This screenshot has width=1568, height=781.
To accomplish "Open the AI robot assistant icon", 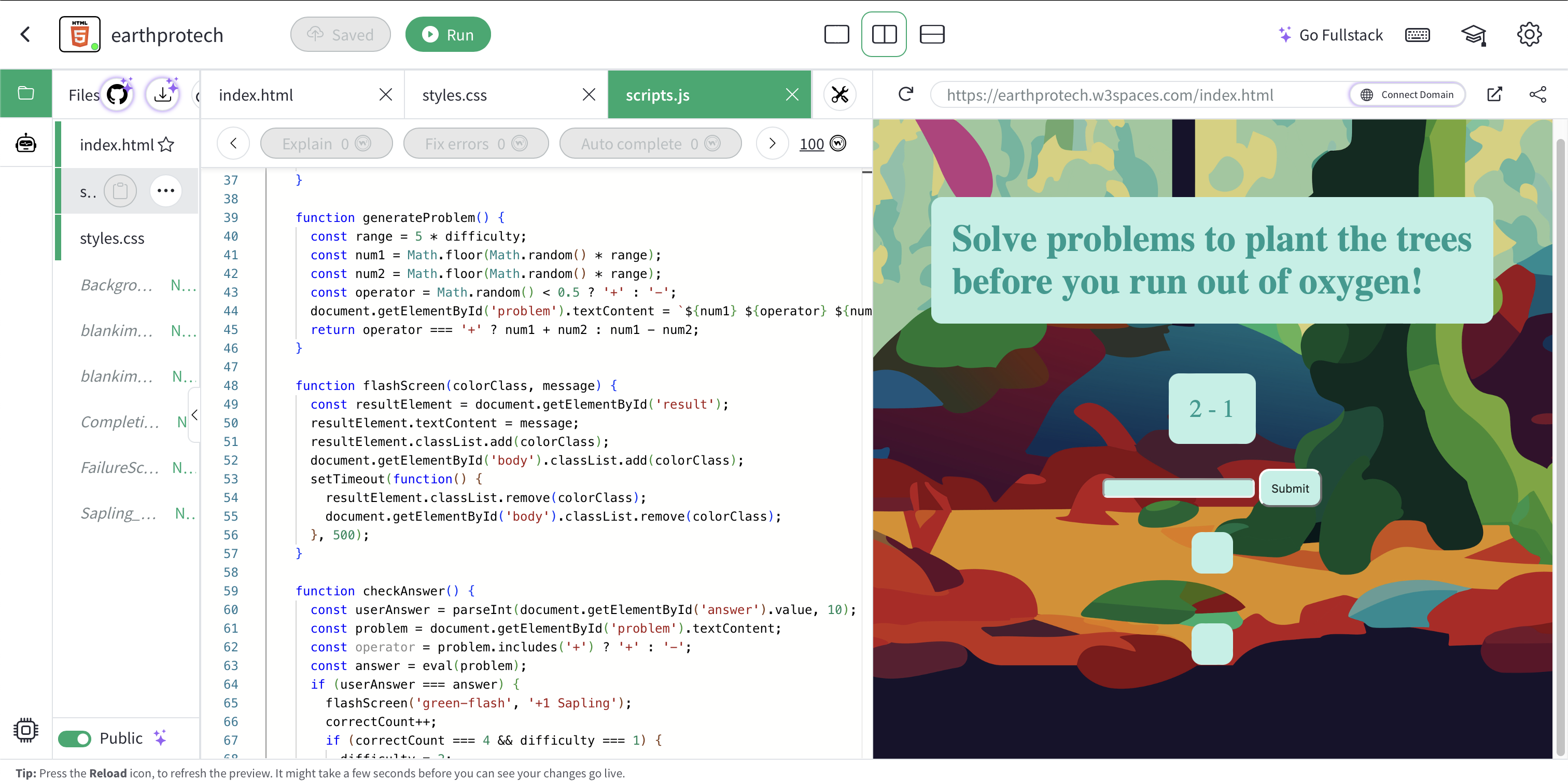I will coord(25,144).
